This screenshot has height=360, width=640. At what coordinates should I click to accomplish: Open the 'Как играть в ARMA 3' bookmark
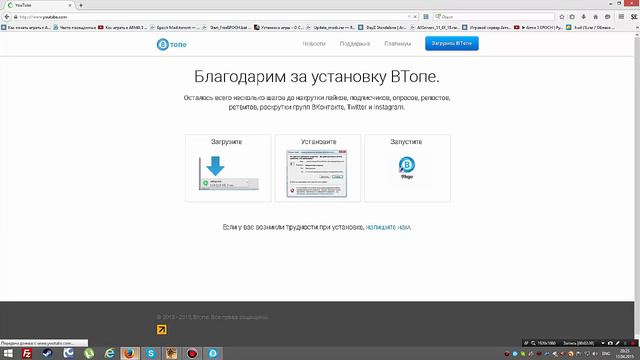click(123, 27)
